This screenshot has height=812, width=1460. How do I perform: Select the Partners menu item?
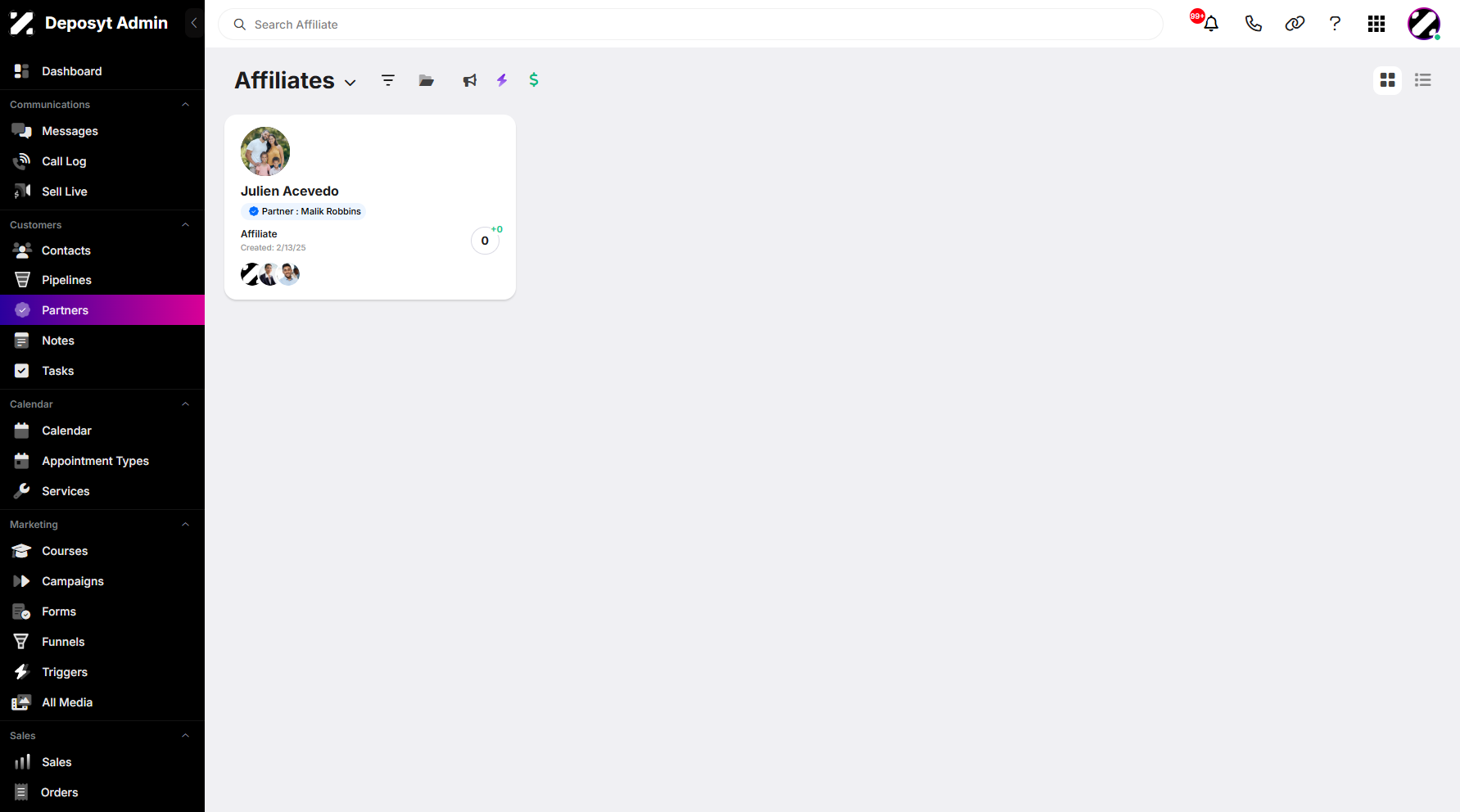click(x=102, y=310)
